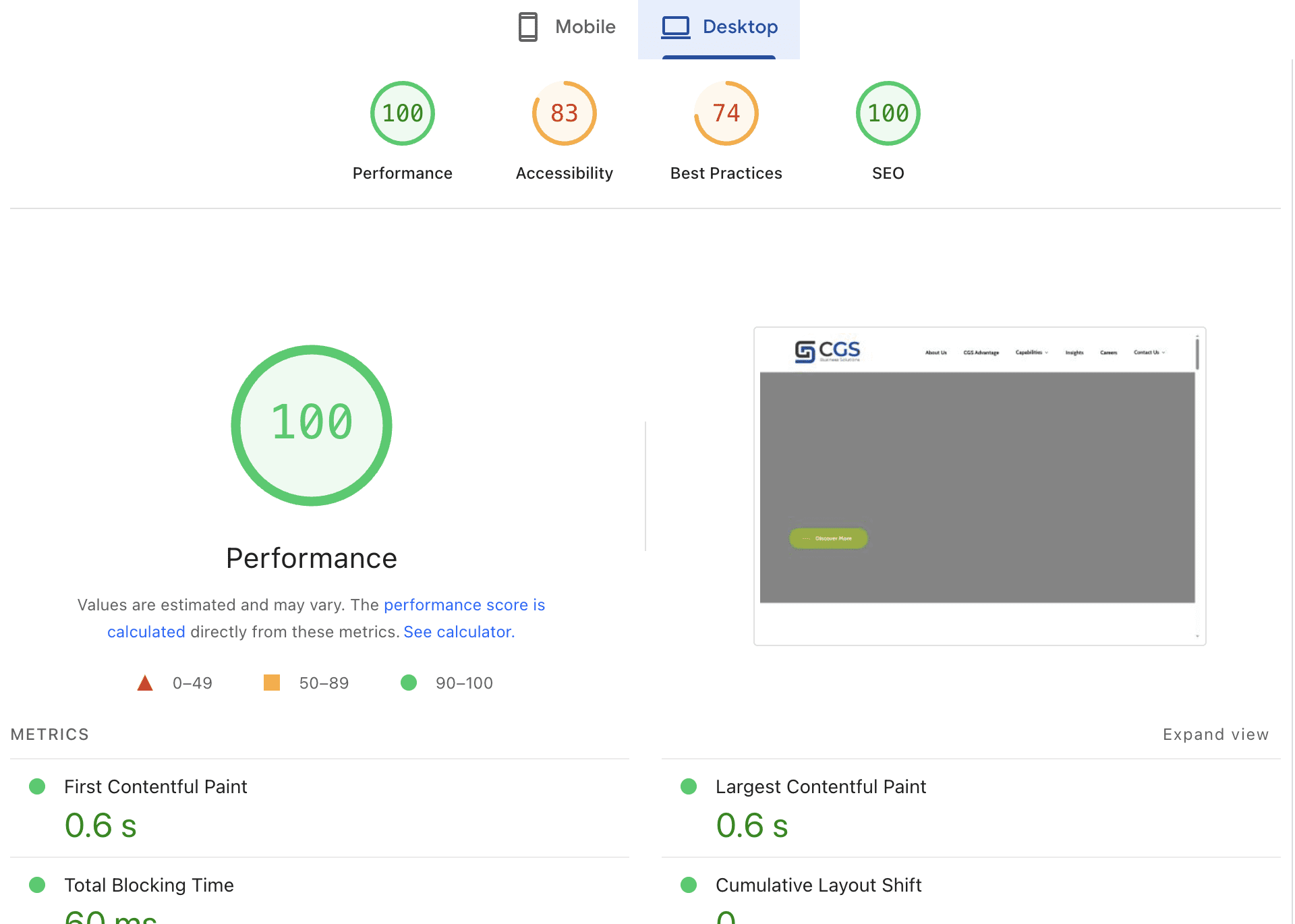Expand First Contentful Paint metric
Image resolution: width=1295 pixels, height=924 pixels.
(x=156, y=787)
